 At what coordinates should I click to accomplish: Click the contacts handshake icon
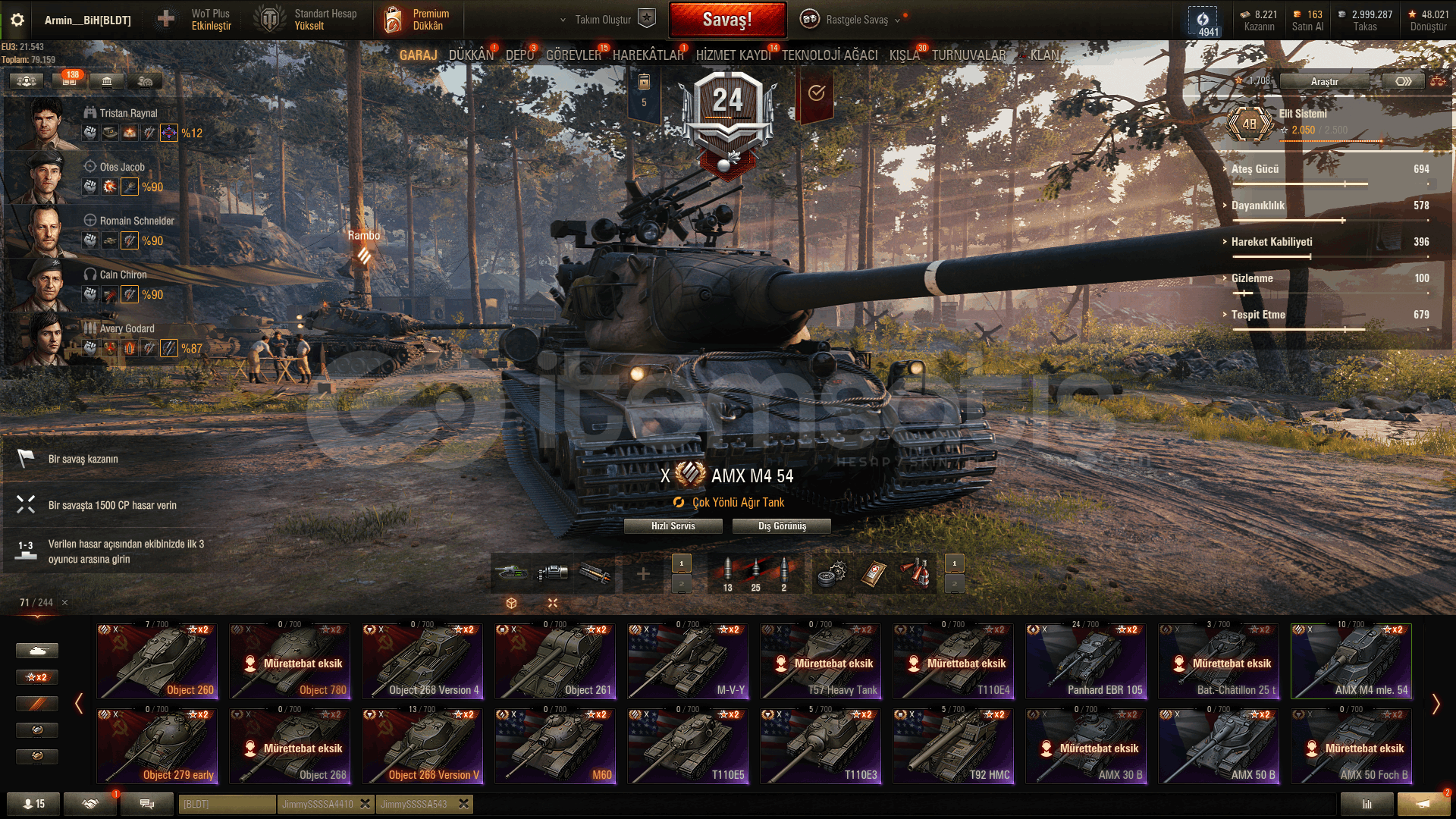(89, 804)
